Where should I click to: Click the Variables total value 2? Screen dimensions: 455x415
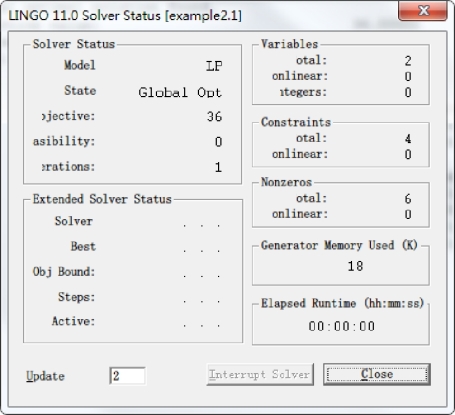408,61
